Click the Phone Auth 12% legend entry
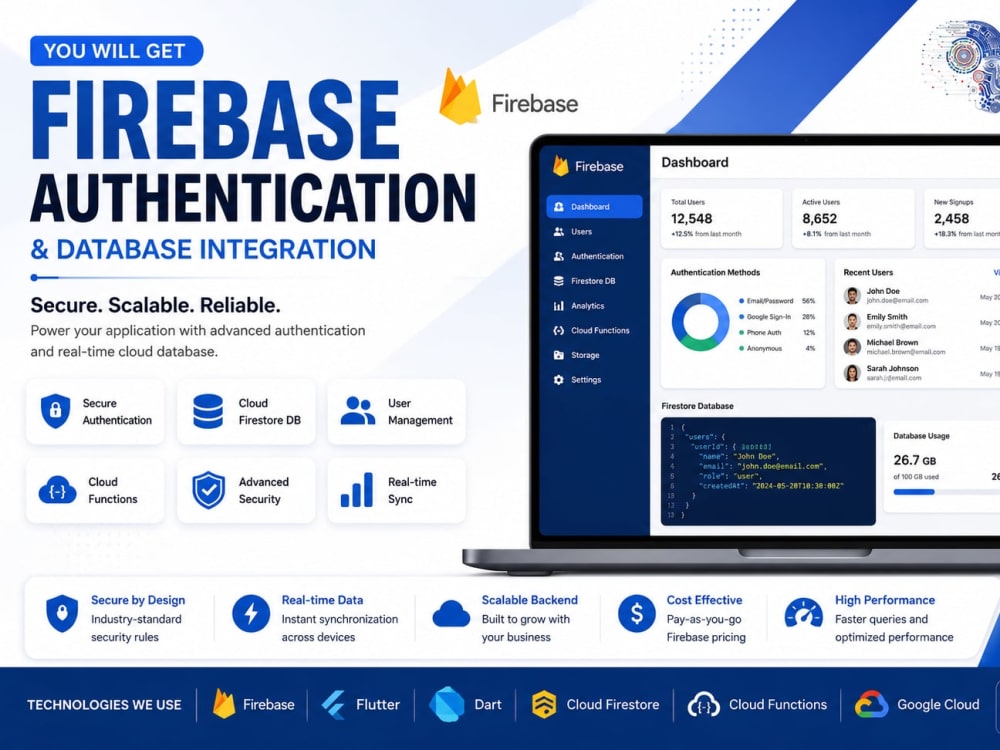This screenshot has width=1000, height=750. tap(777, 332)
